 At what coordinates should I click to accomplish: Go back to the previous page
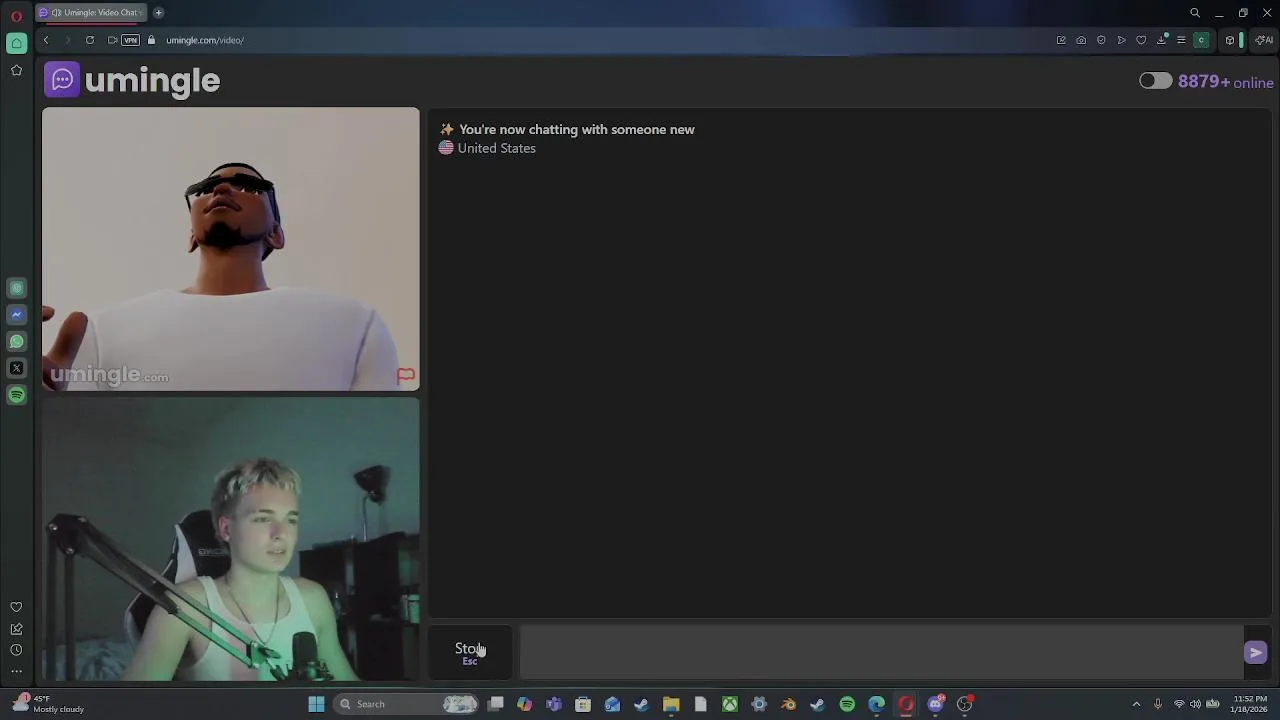click(46, 40)
